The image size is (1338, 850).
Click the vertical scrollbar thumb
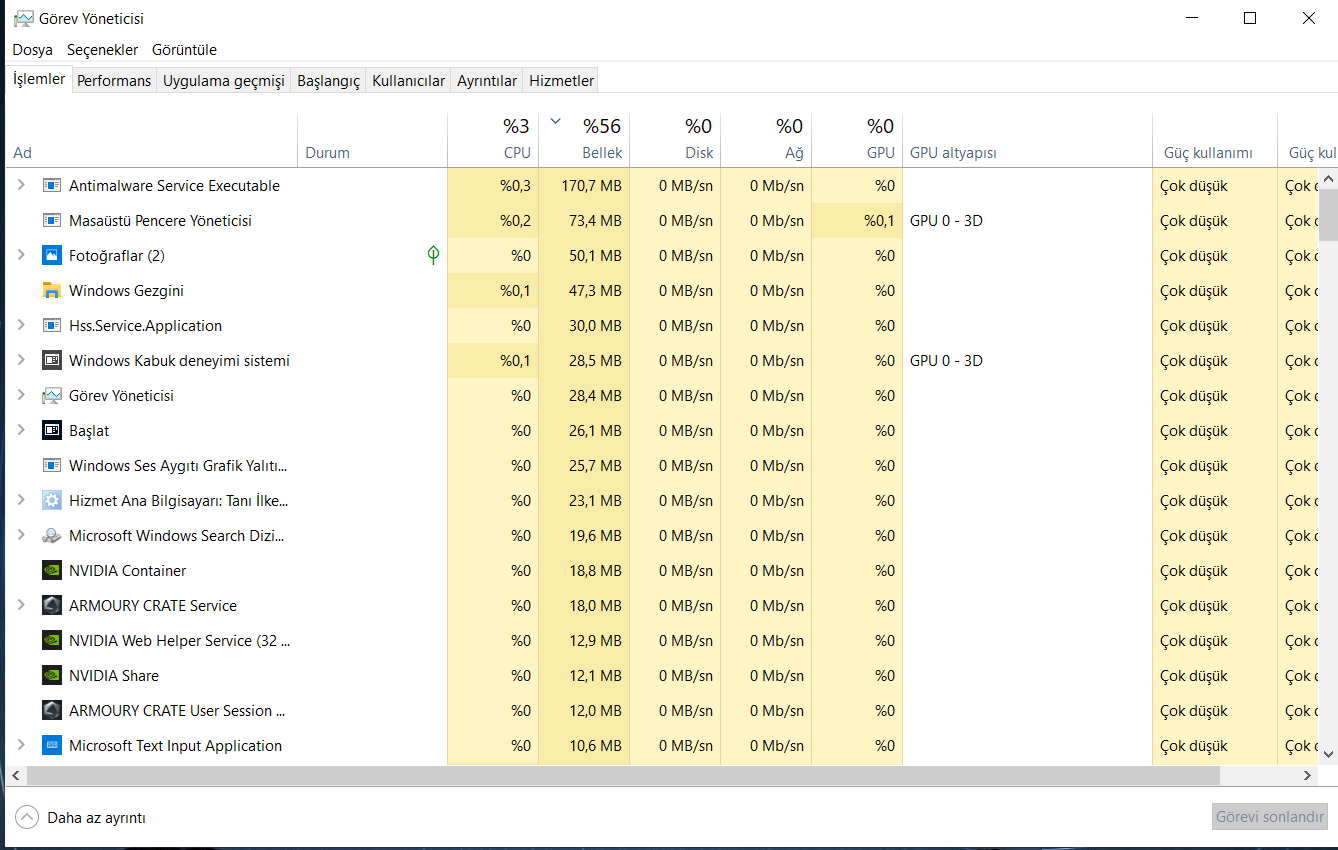point(1329,215)
